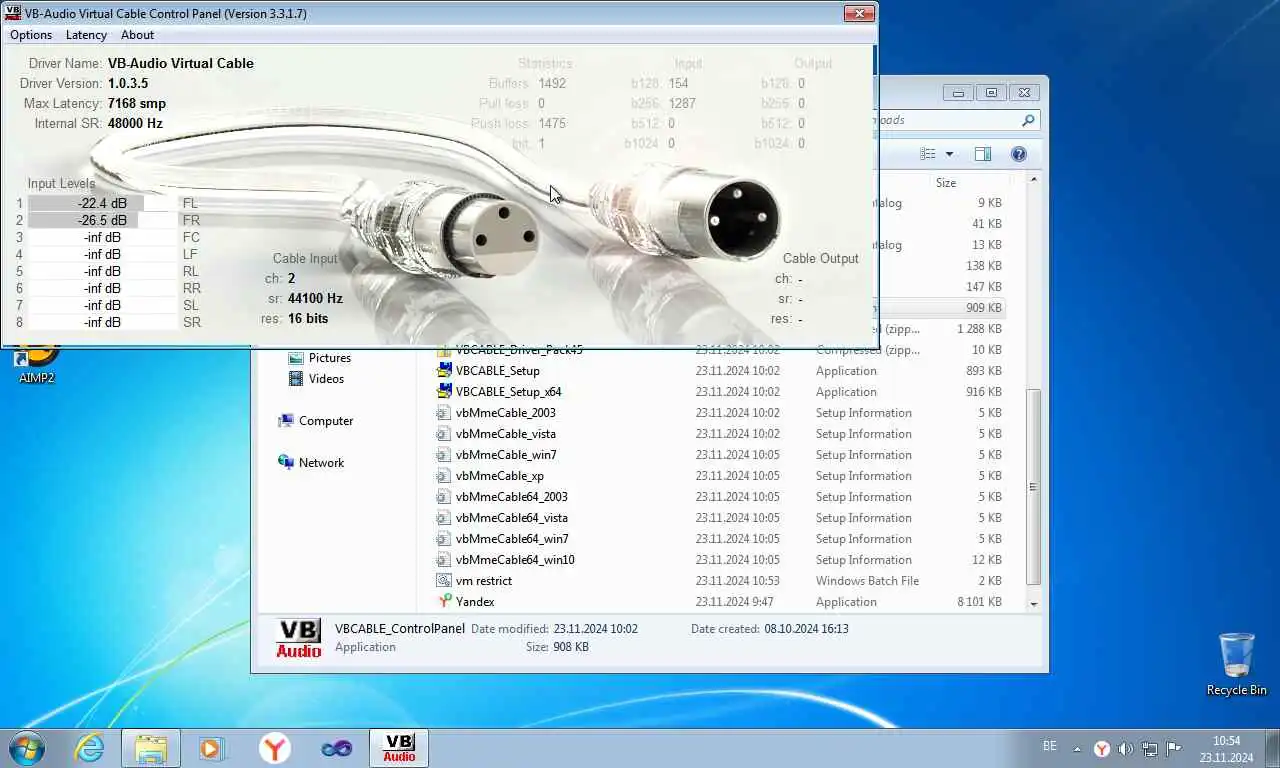This screenshot has height=768, width=1280.
Task: Select vbMmeCable64_2003 file icon
Action: coord(445,496)
